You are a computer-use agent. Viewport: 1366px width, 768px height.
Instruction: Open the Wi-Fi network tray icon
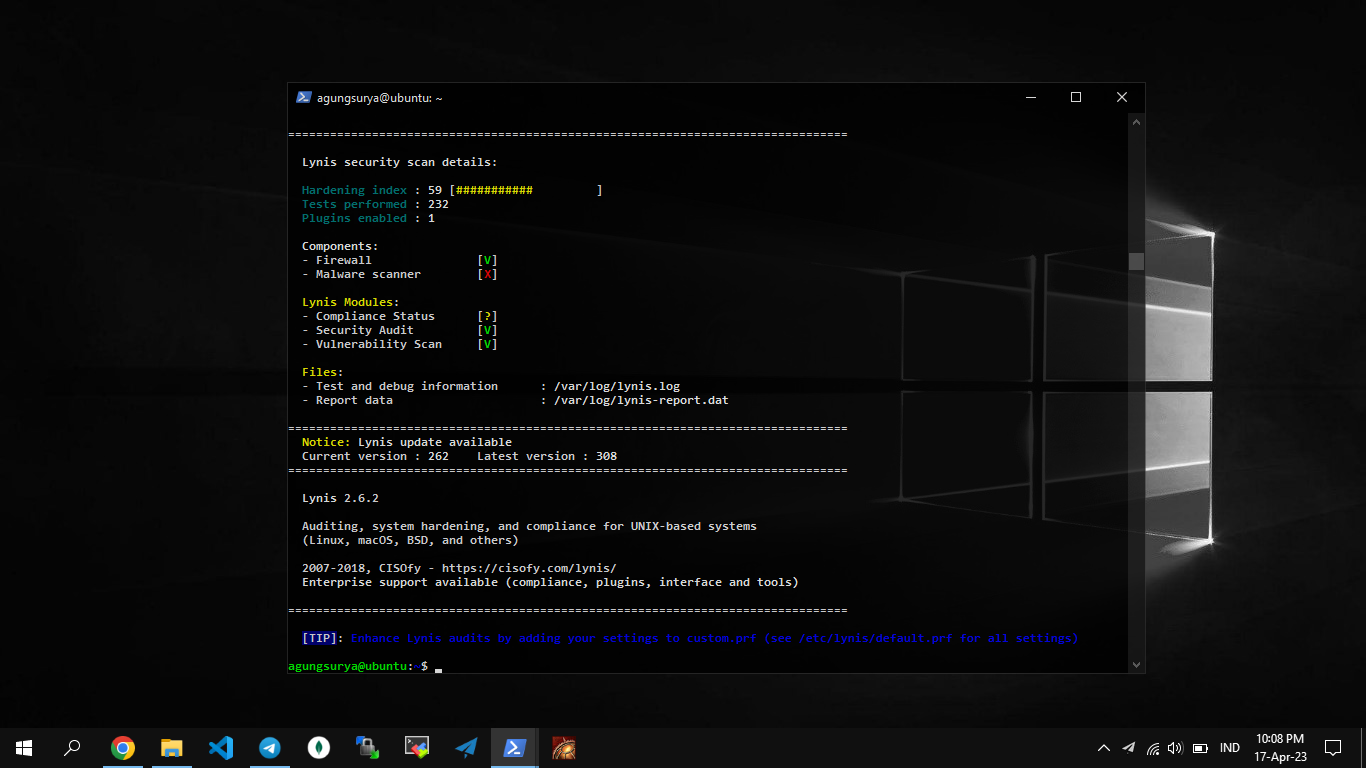(1153, 748)
